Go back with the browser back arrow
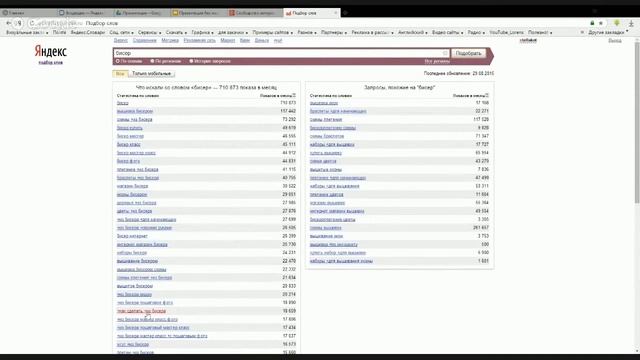640x360 pixels. (x=9, y=23)
